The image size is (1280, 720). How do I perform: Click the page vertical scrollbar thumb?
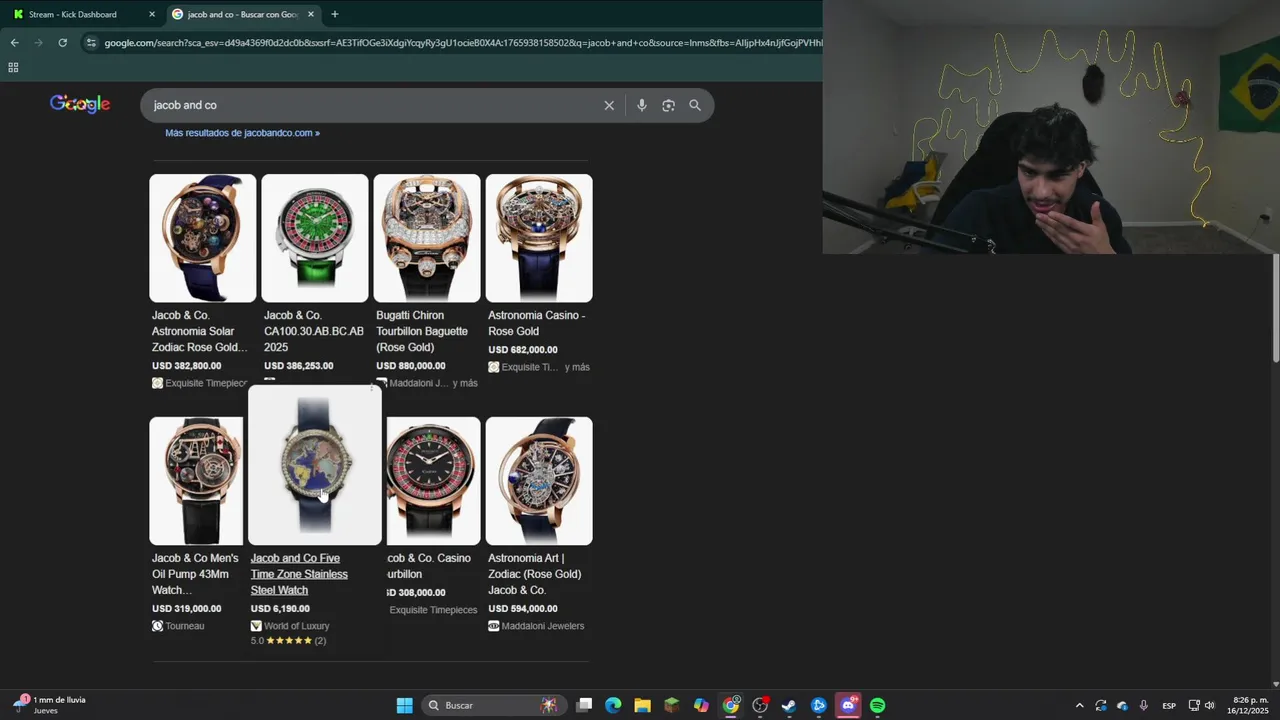tap(1275, 308)
